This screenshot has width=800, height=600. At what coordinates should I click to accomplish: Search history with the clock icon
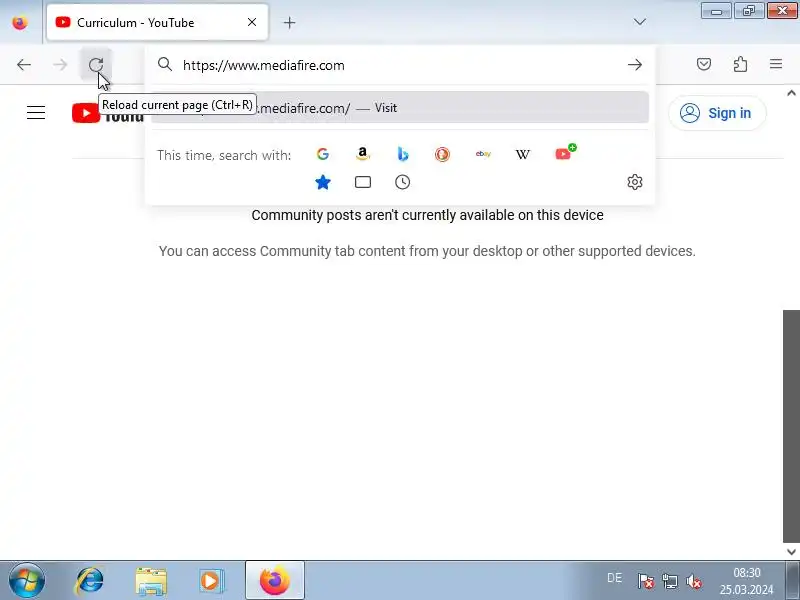click(403, 182)
